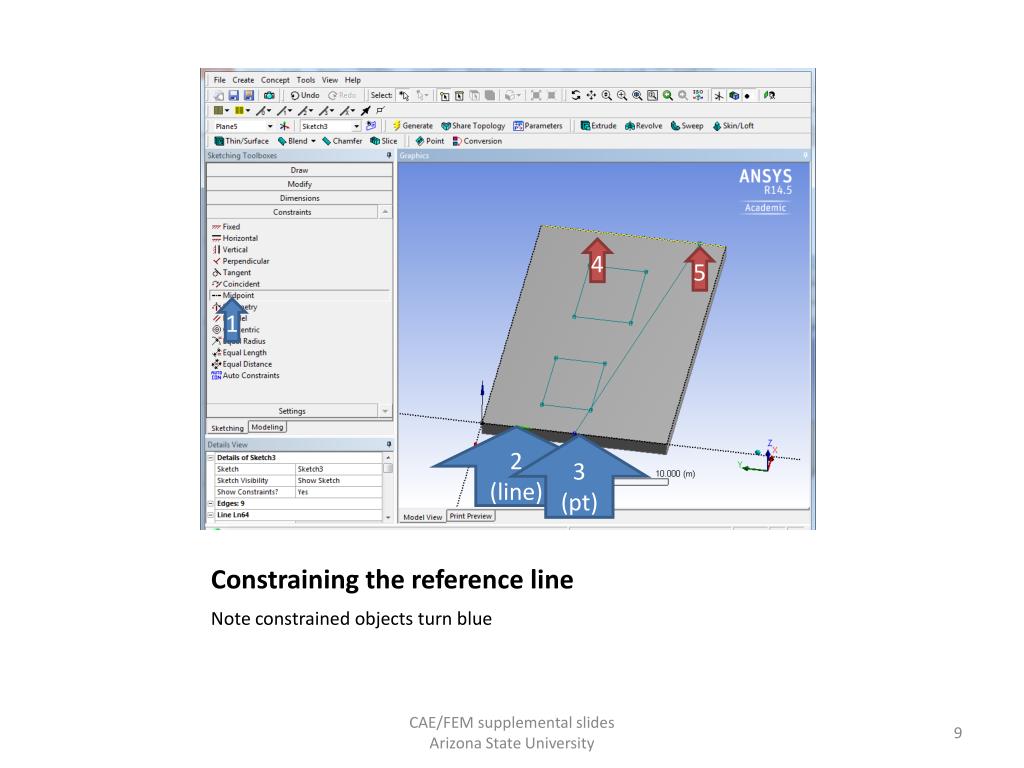Screen dimensions: 1024x768
Task: Select the Equal Length constraint
Action: click(x=239, y=353)
